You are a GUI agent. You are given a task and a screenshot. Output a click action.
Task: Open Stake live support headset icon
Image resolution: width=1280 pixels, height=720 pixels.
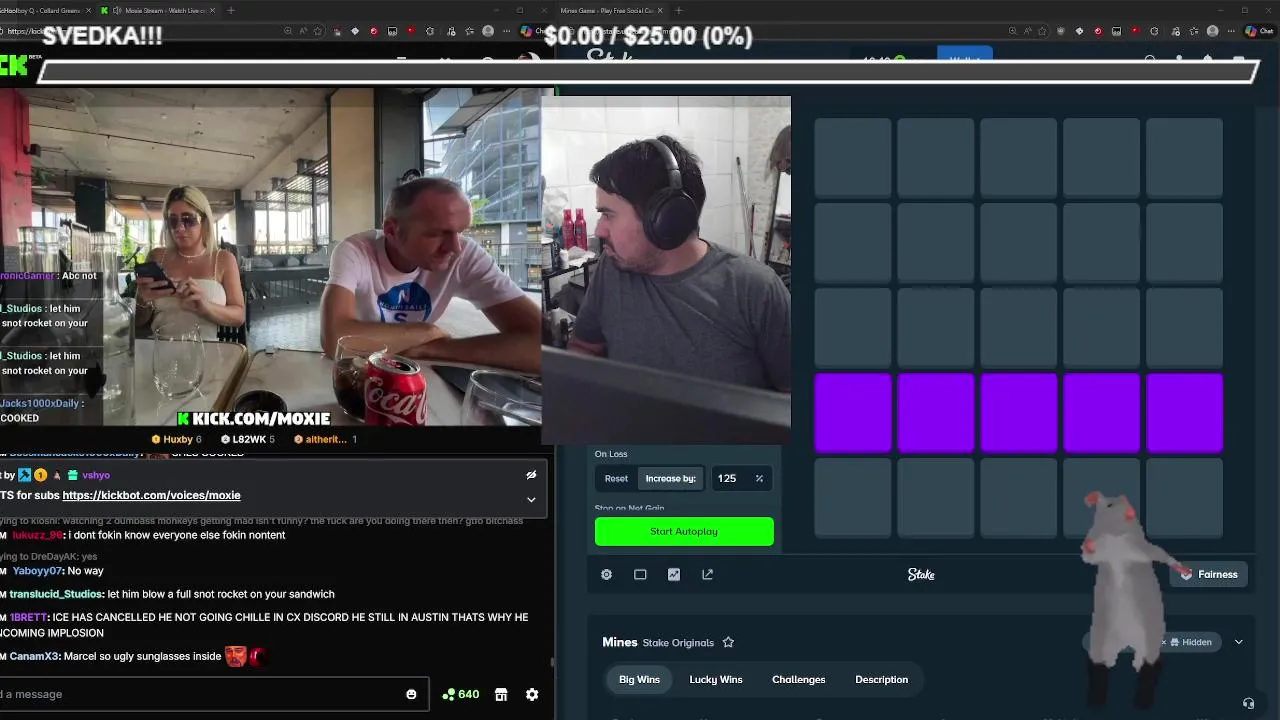click(x=1248, y=704)
